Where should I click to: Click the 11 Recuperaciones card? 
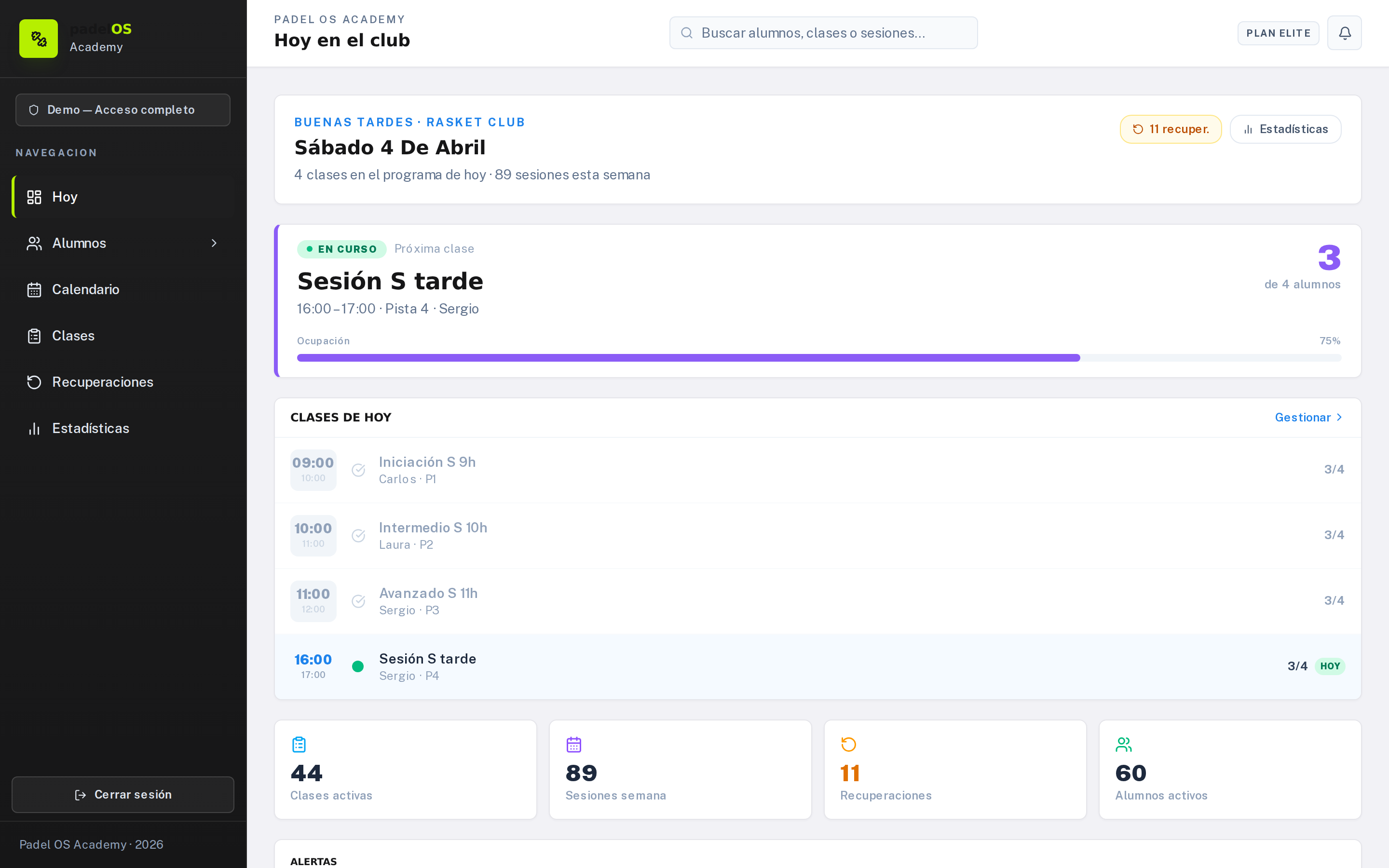click(955, 770)
